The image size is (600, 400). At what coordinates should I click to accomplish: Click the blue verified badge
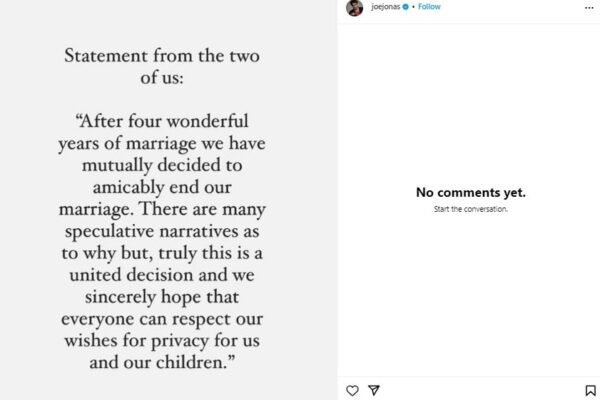(406, 7)
